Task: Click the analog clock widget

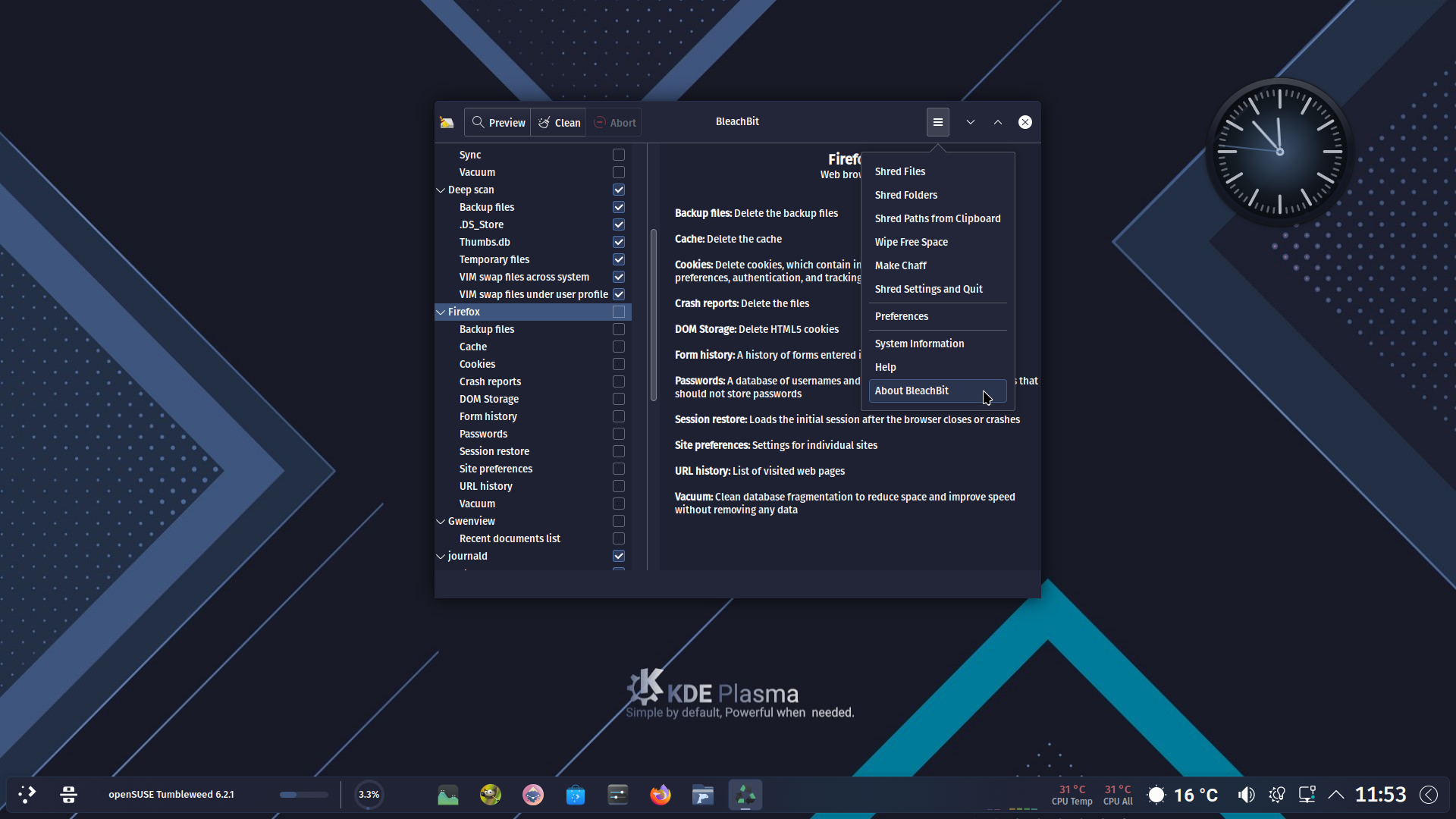Action: (x=1279, y=152)
